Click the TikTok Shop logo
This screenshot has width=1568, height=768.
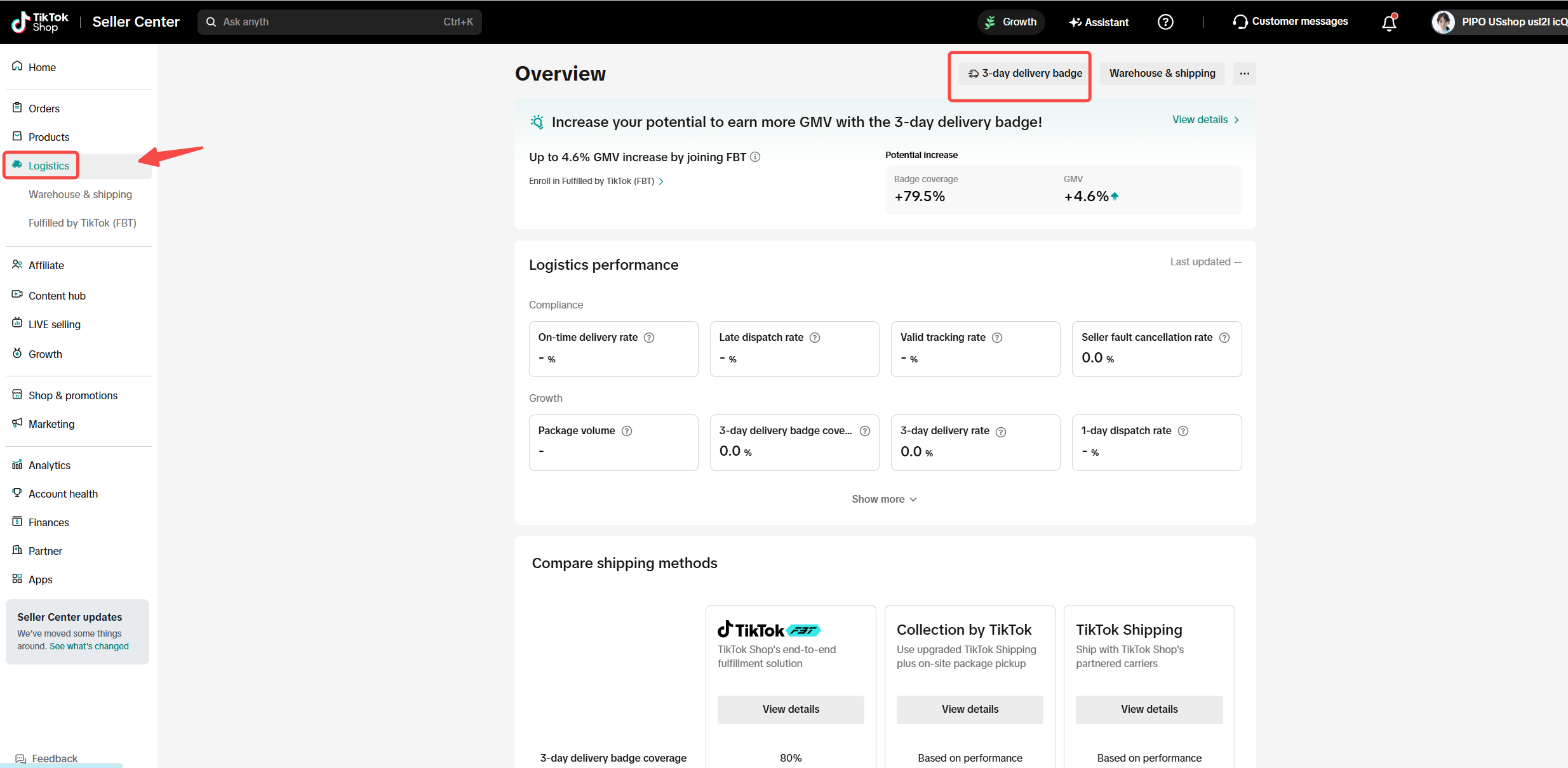[x=40, y=22]
